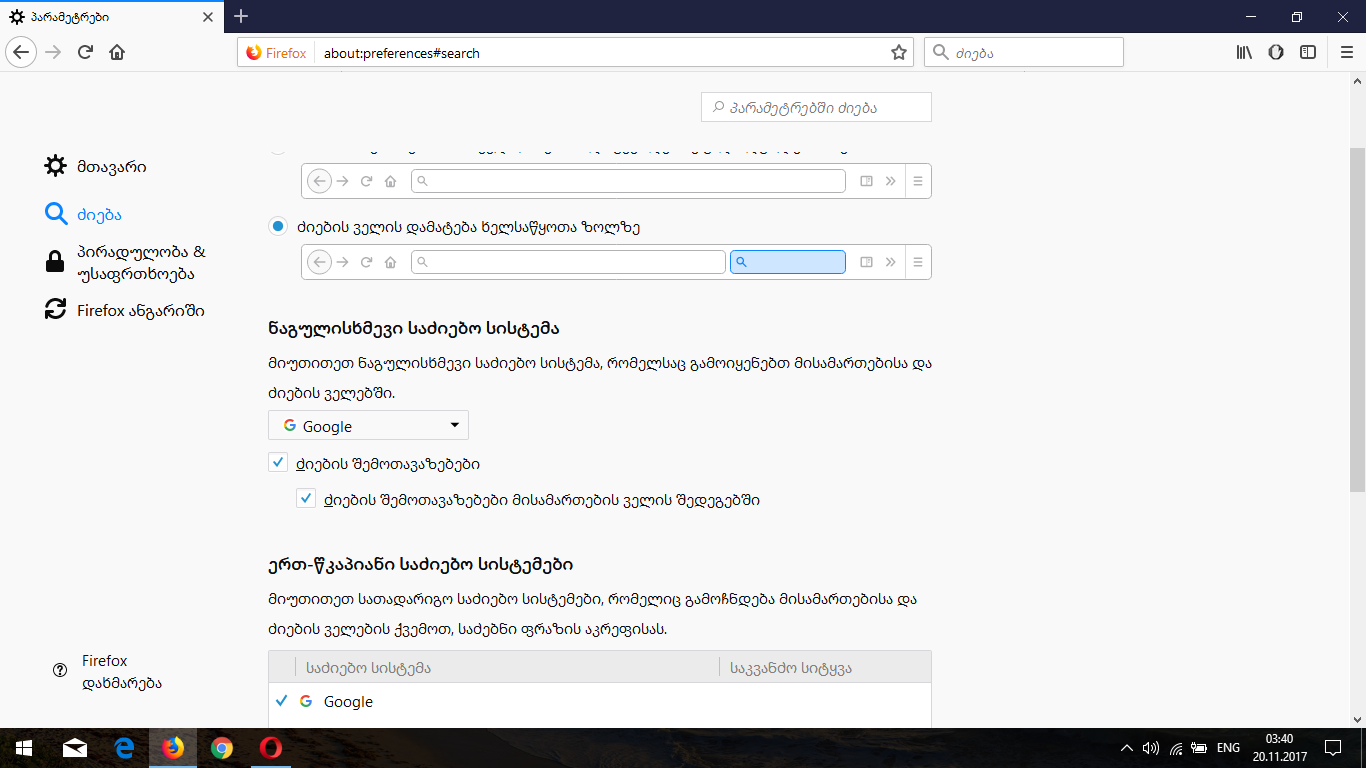Switch the ENG input language indicator

(x=1228, y=748)
